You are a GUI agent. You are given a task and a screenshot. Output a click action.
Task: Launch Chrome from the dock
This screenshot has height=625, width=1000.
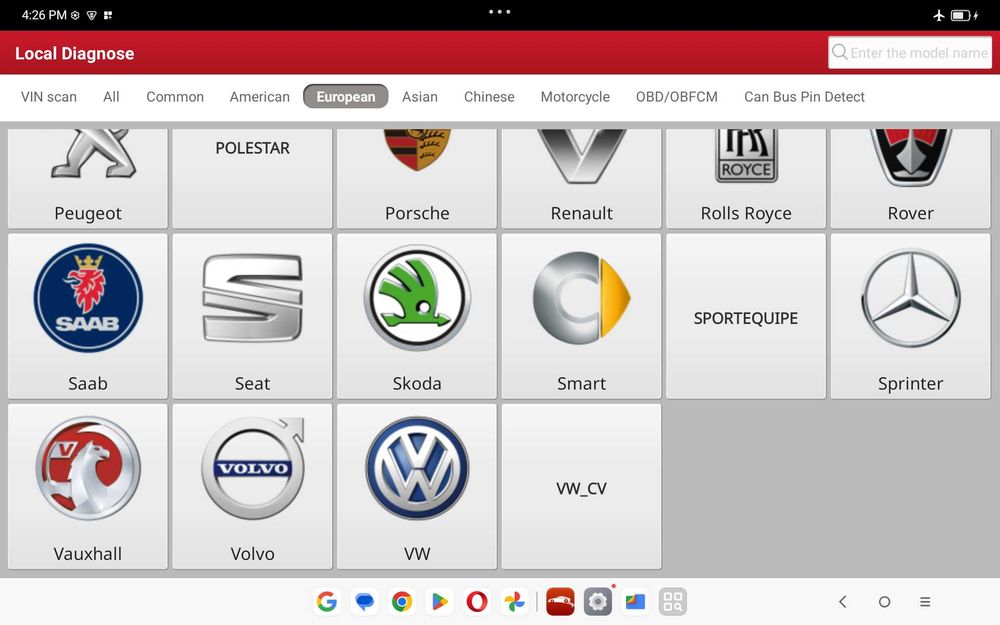[402, 601]
